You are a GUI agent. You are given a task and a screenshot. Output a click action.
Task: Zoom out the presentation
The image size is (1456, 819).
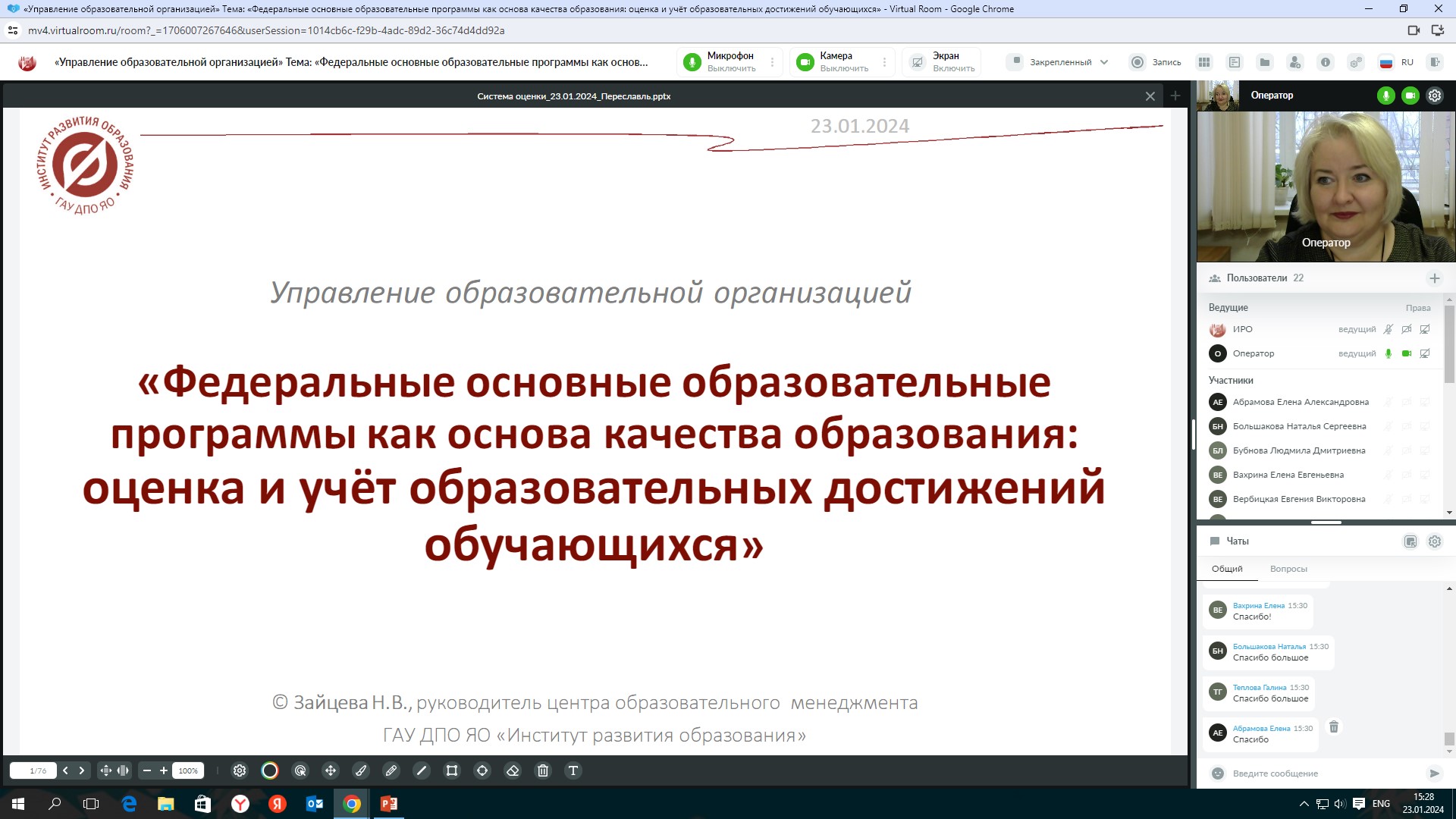[x=147, y=770]
